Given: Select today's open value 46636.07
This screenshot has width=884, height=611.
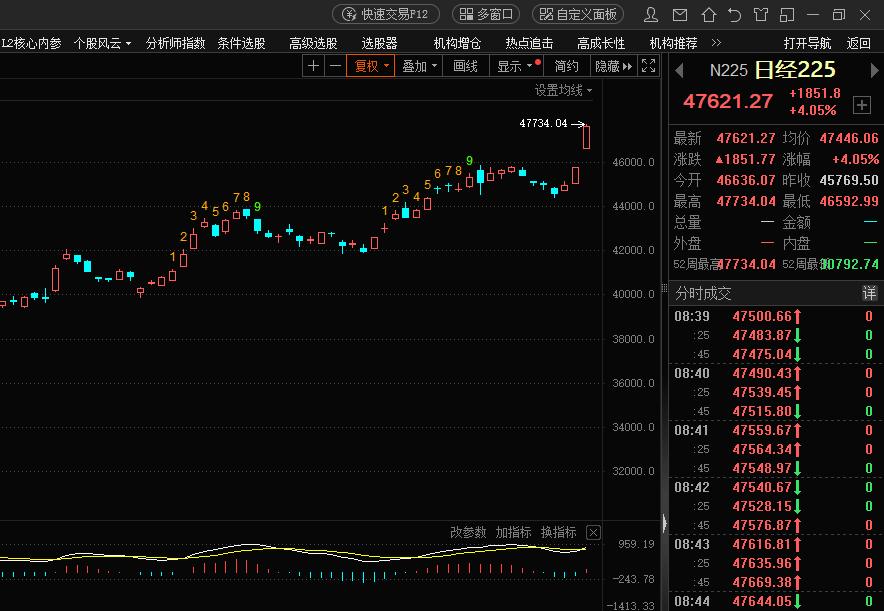Looking at the screenshot, I should click(746, 180).
